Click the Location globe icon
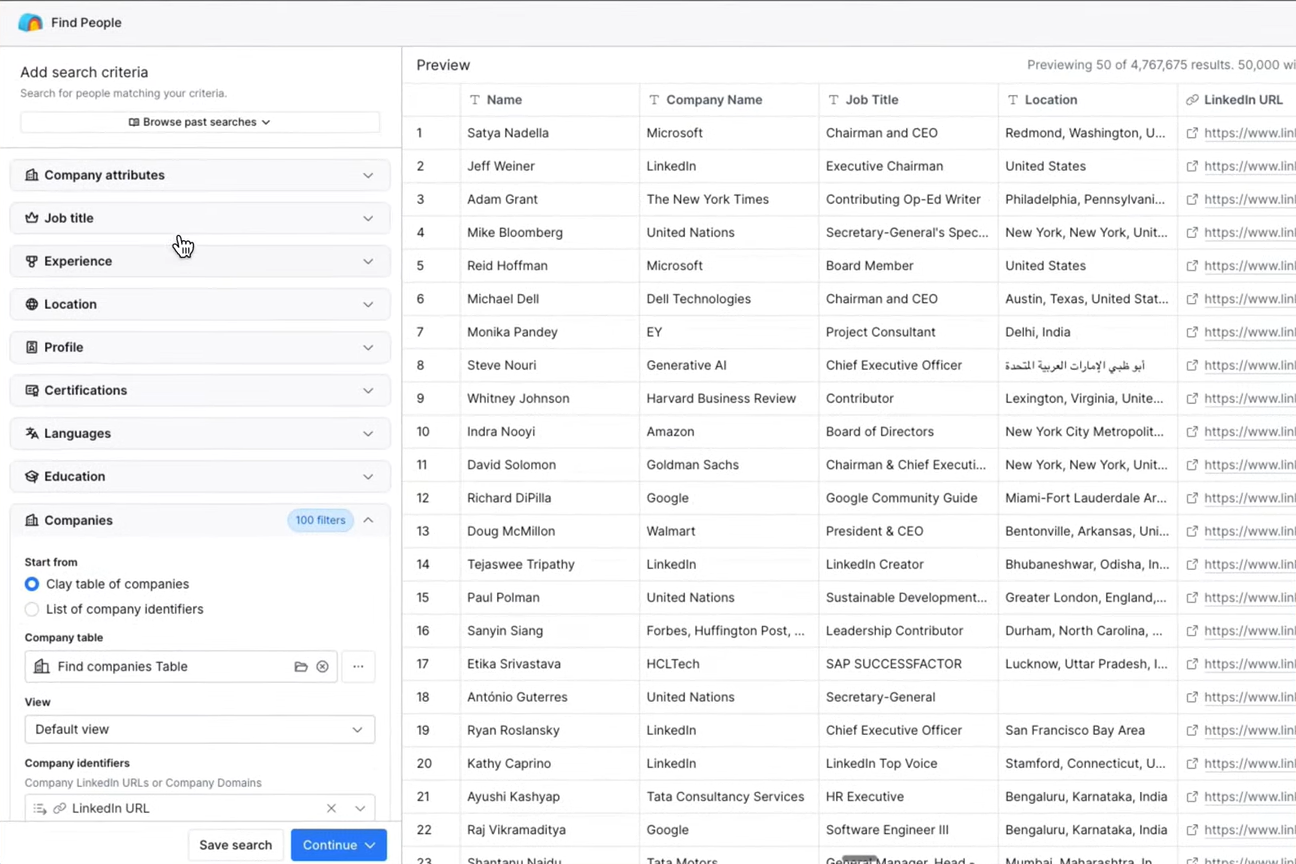This screenshot has width=1296, height=864. (x=32, y=304)
